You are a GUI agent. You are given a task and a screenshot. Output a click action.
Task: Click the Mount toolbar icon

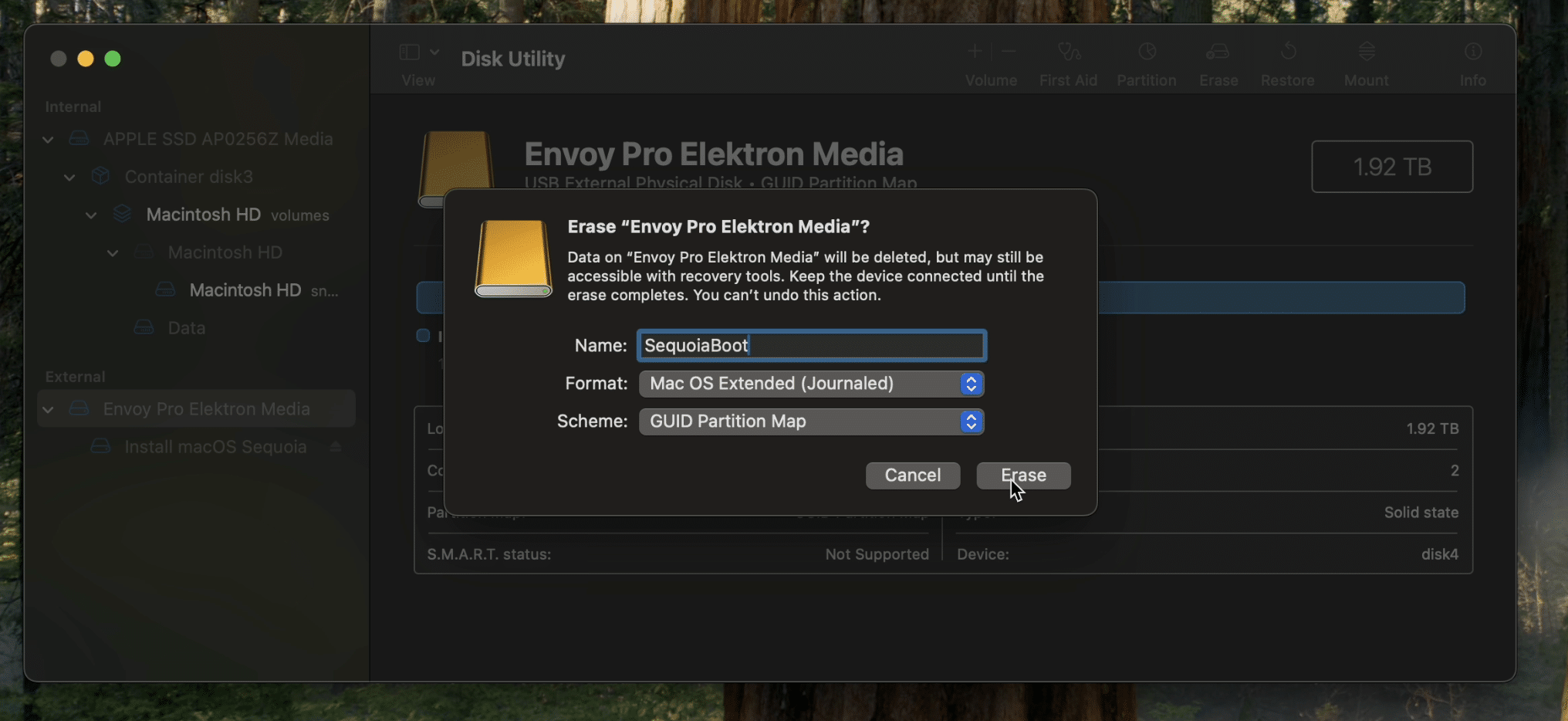[1366, 52]
